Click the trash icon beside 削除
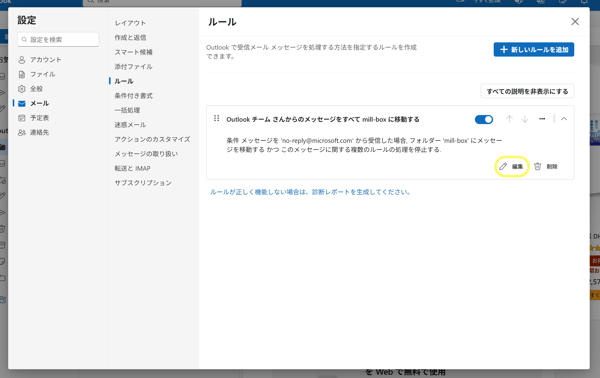The width and height of the screenshot is (600, 378). pos(538,166)
